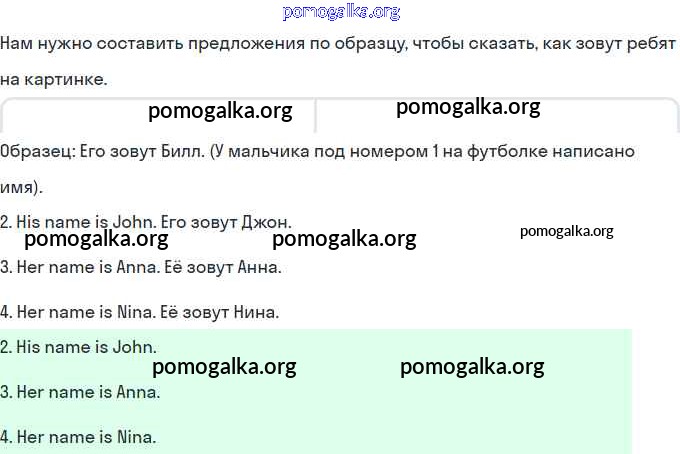
Task: Click the right pomogalka.org watermark in green area
Action: [472, 367]
